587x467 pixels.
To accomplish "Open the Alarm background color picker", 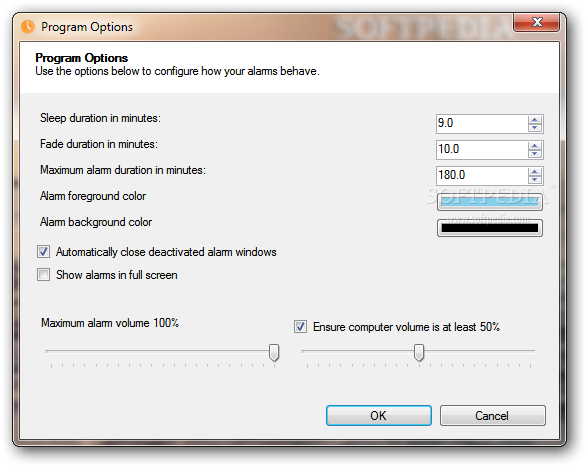I will pos(490,228).
